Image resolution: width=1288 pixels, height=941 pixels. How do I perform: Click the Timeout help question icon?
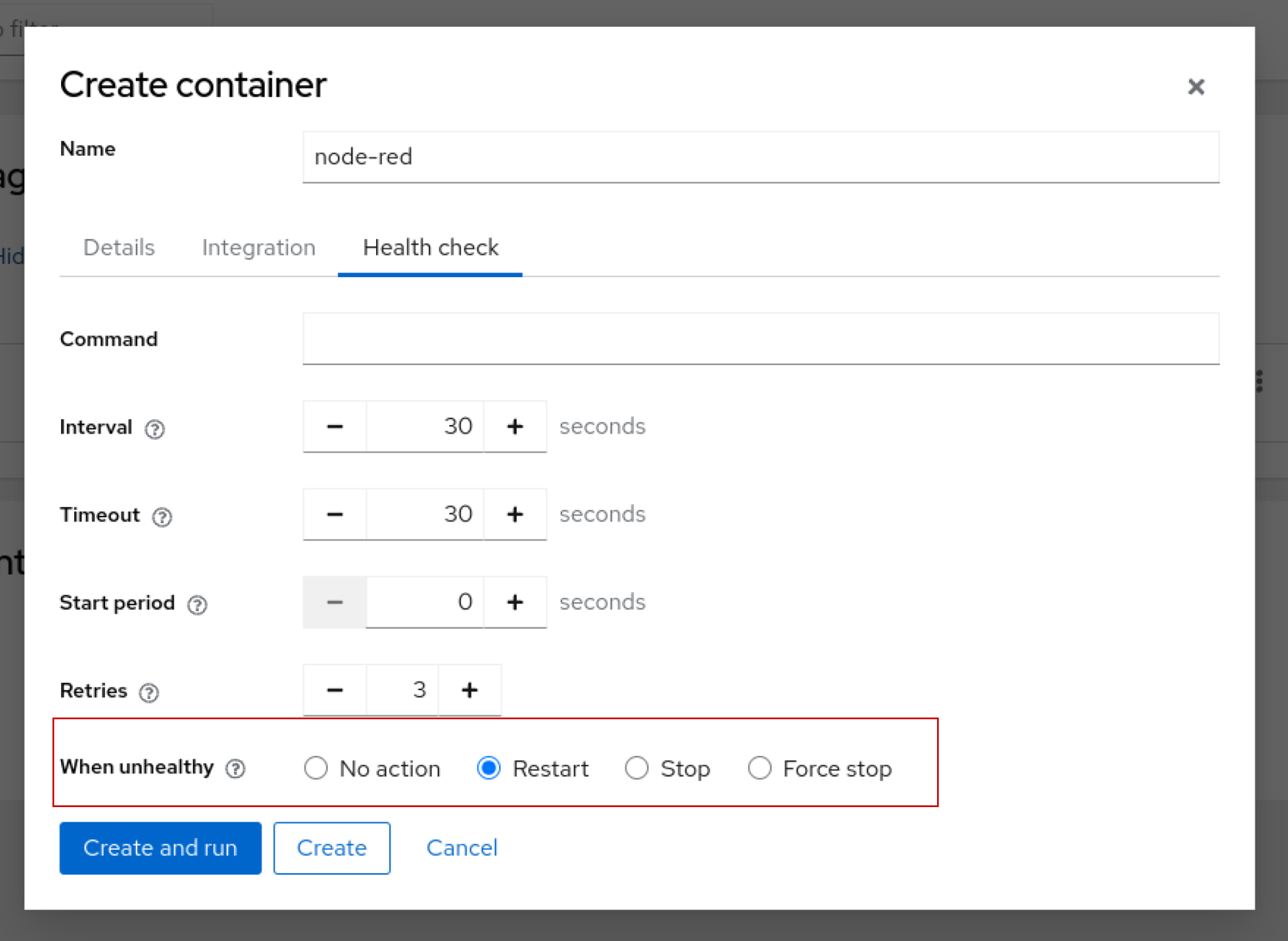162,517
